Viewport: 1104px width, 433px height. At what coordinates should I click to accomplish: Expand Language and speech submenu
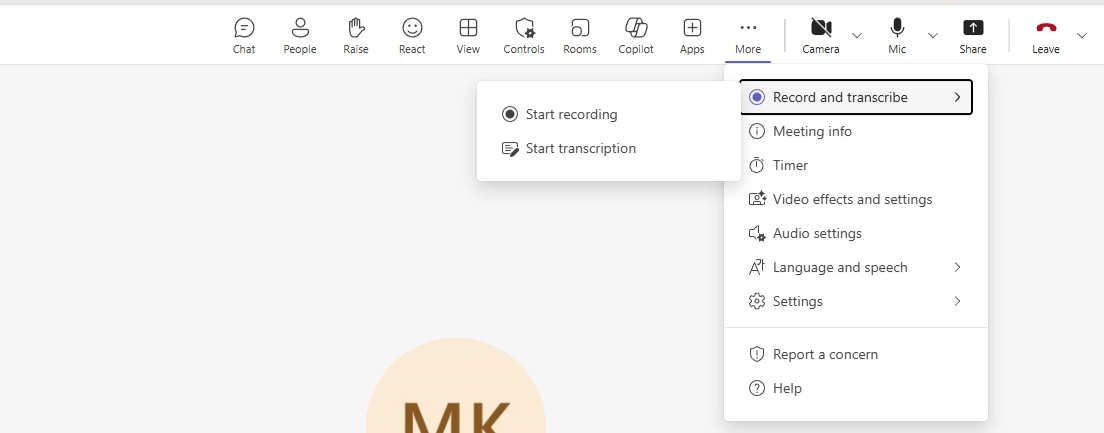pos(856,268)
